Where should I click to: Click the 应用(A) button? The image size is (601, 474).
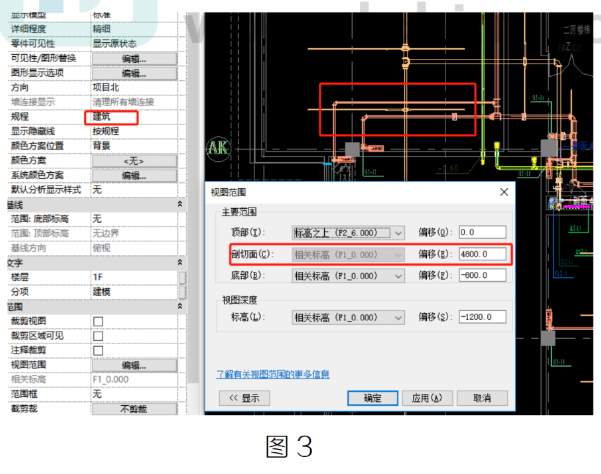click(427, 398)
